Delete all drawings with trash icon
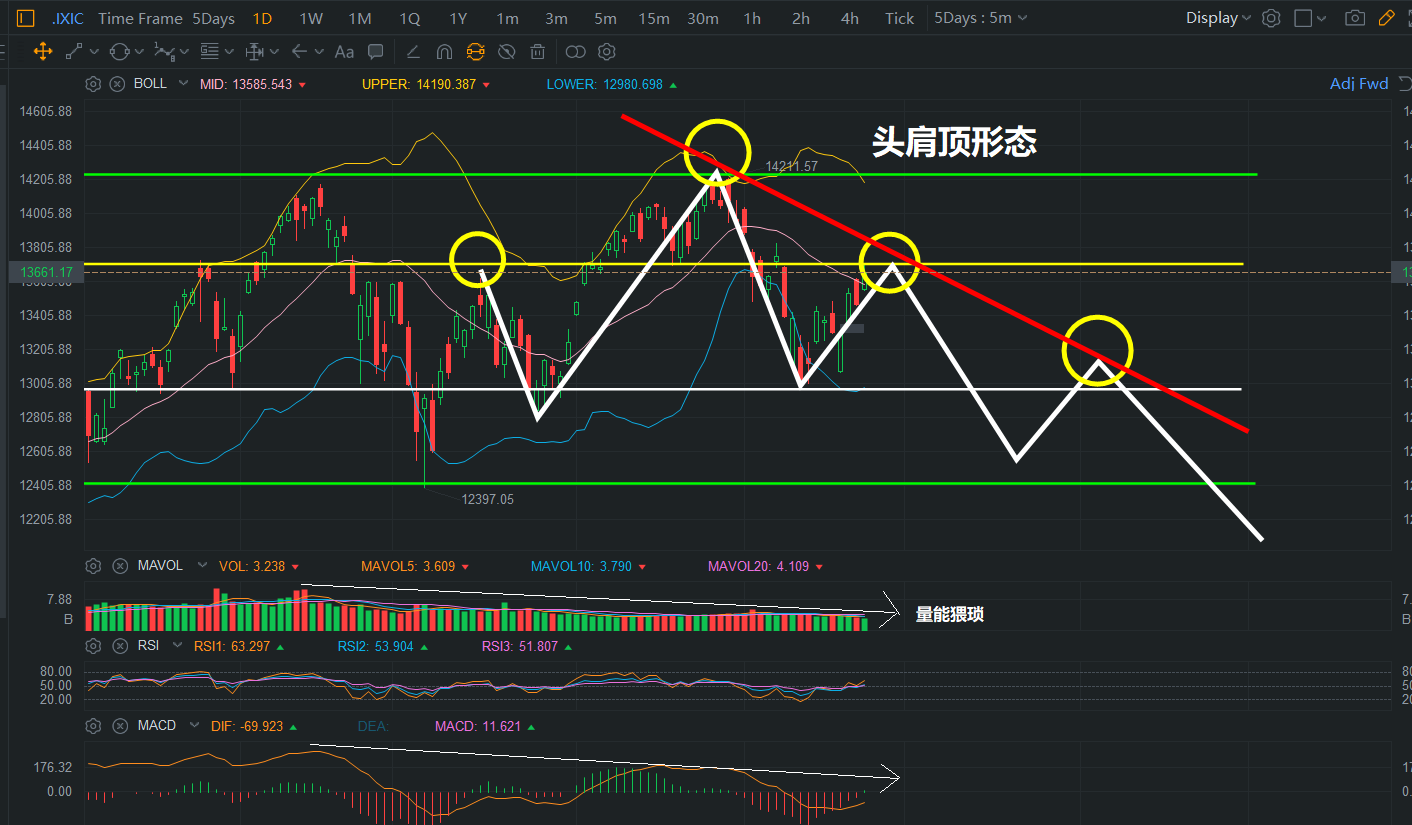This screenshot has width=1412, height=825. coord(538,52)
